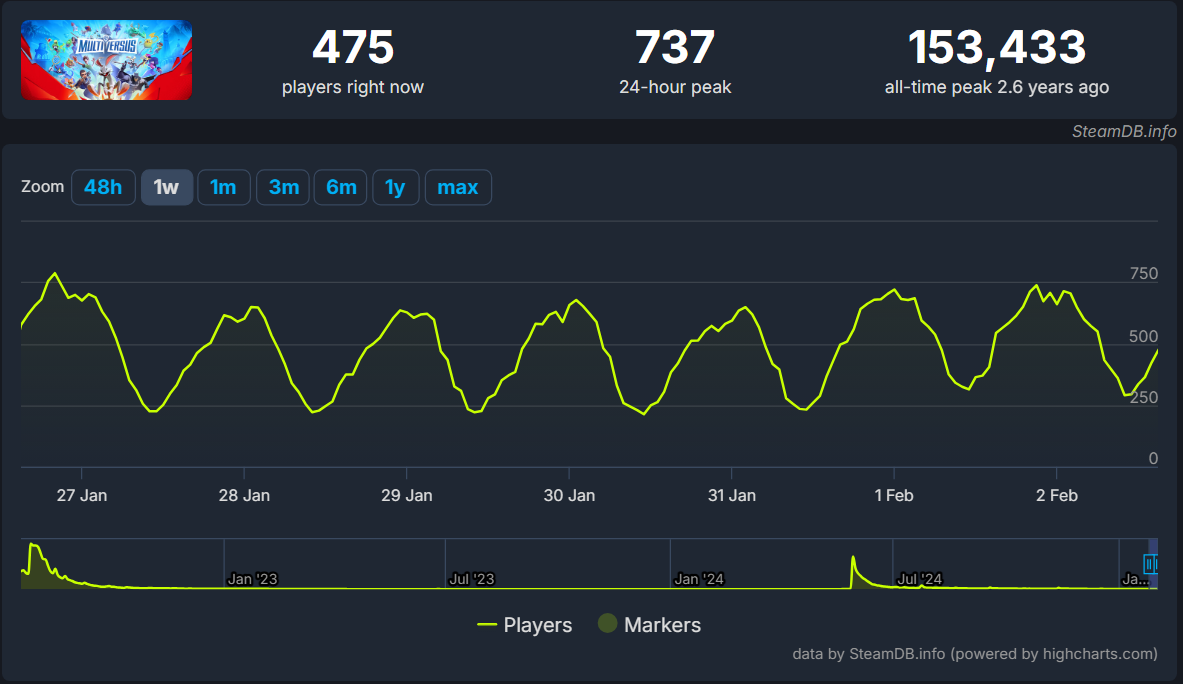Toggle the Players series in legend
The width and height of the screenshot is (1183, 684).
pyautogui.click(x=524, y=625)
